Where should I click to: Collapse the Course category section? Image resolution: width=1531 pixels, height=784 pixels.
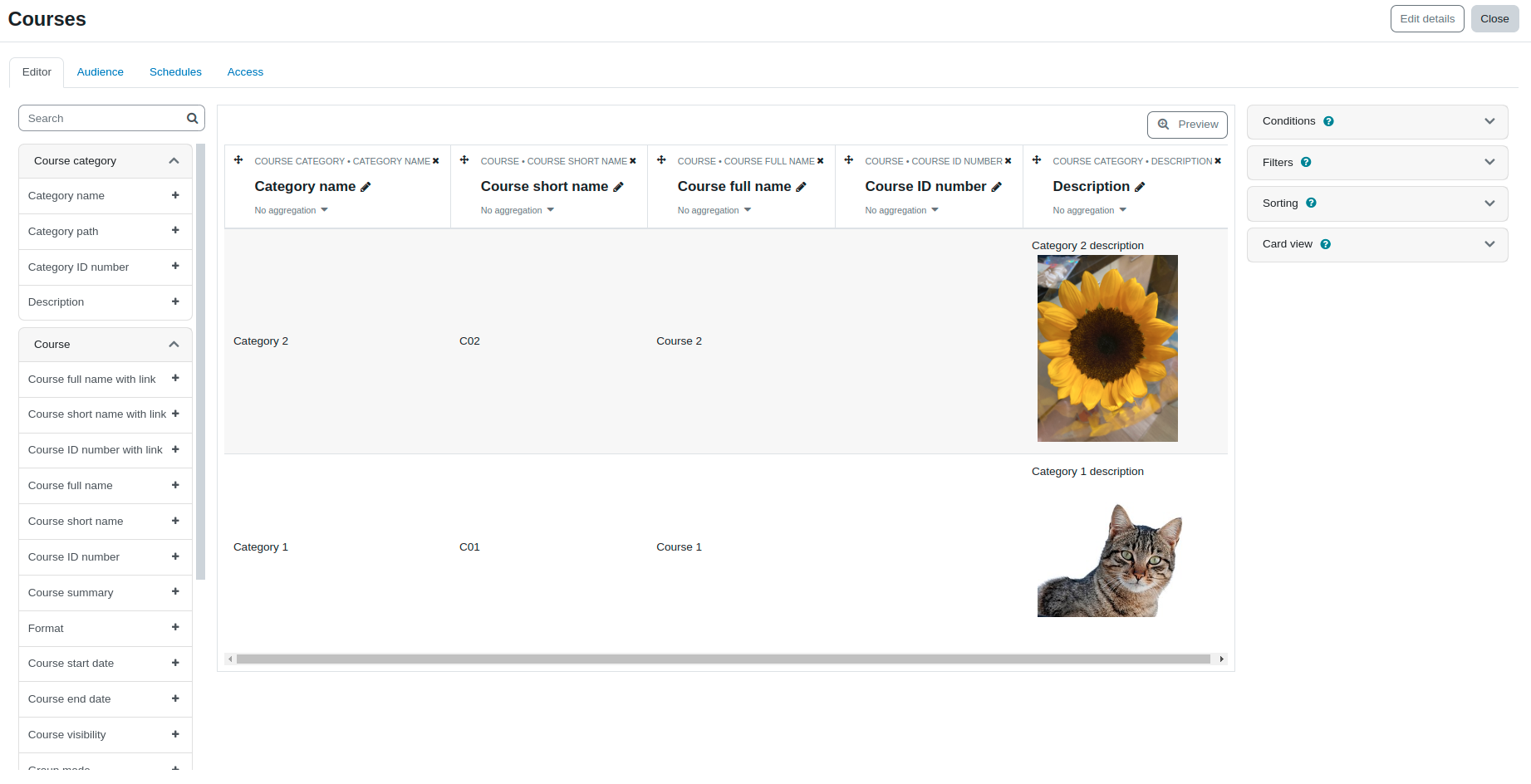pyautogui.click(x=174, y=161)
